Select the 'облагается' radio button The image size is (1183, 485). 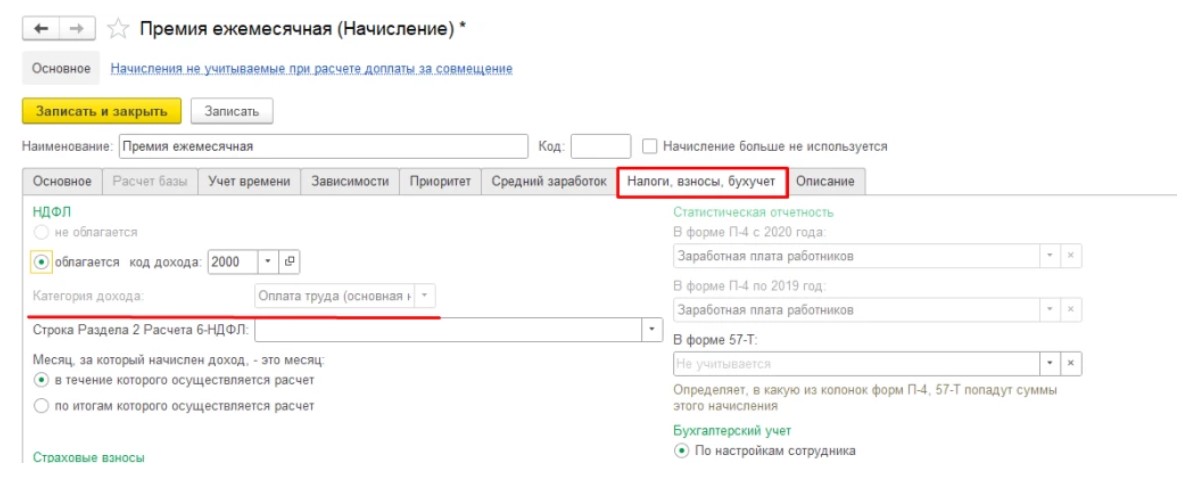click(x=41, y=262)
